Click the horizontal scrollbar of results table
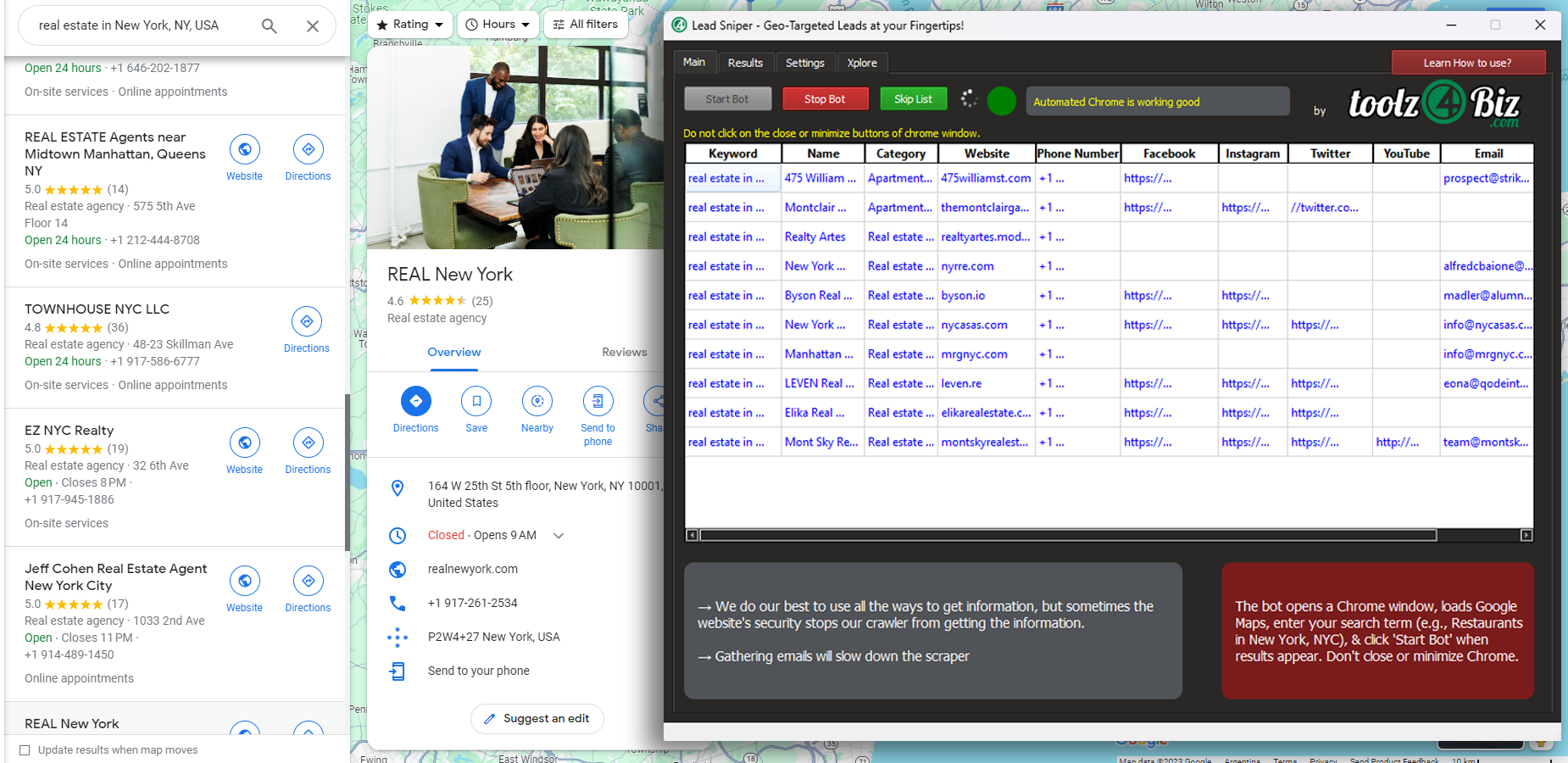 [x=1068, y=535]
